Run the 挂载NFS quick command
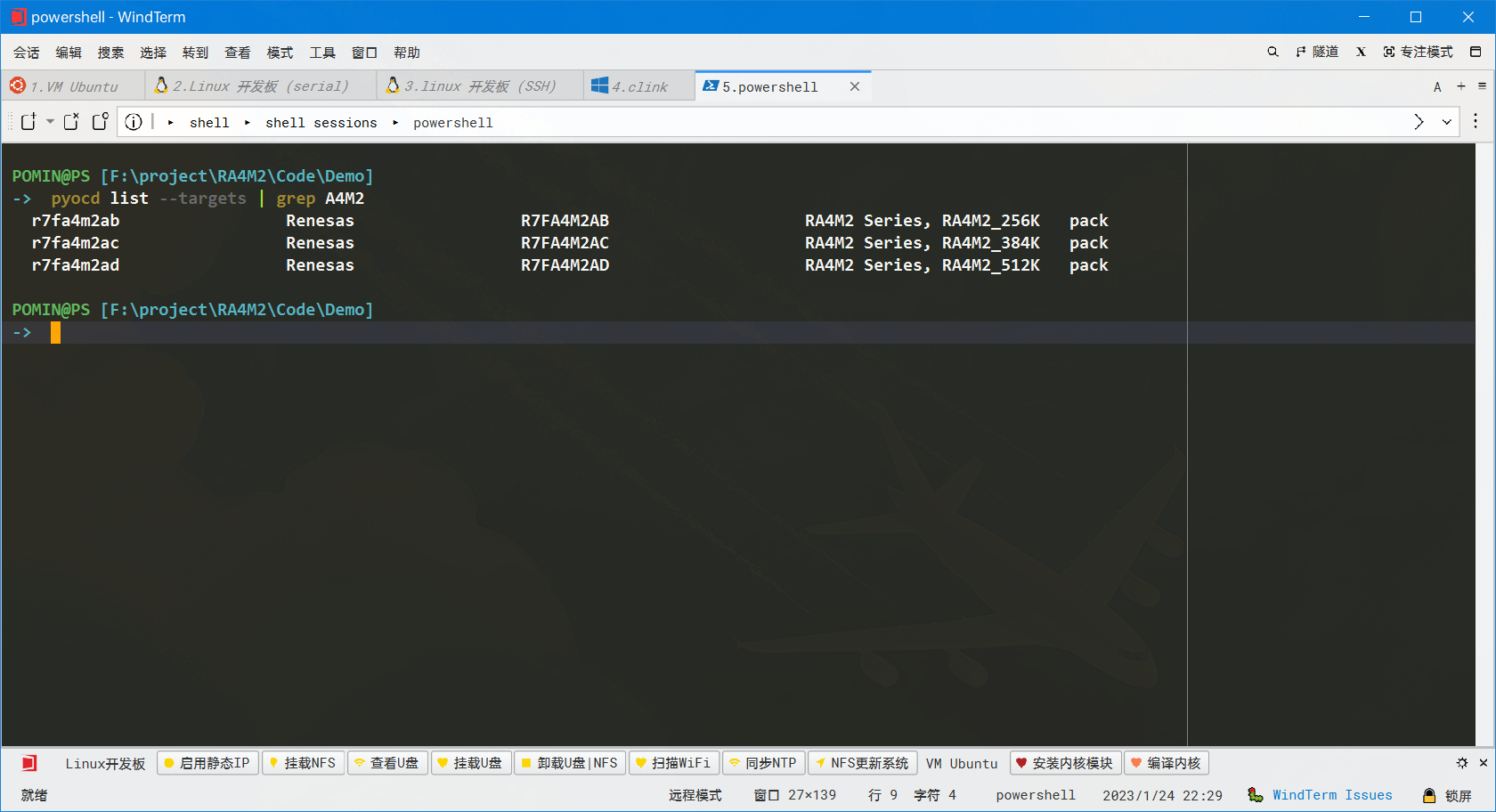The width and height of the screenshot is (1496, 812). pyautogui.click(x=303, y=763)
